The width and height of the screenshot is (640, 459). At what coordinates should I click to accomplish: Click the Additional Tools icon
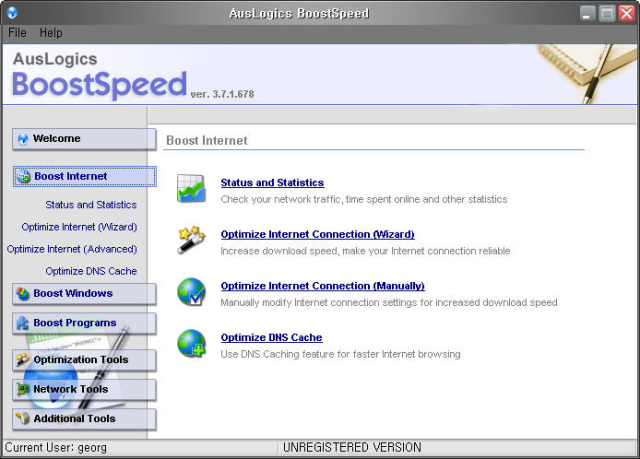pyautogui.click(x=23, y=419)
